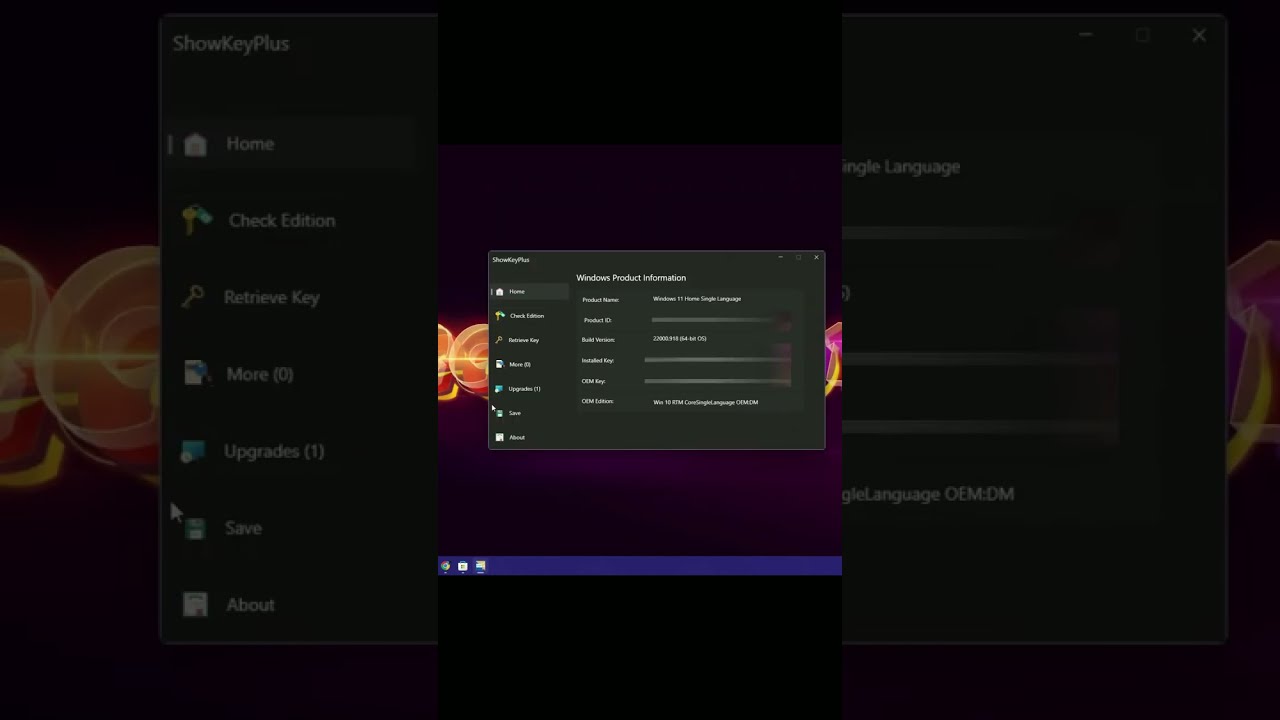Click the Retrieve Key icon in the small center window

499,340
